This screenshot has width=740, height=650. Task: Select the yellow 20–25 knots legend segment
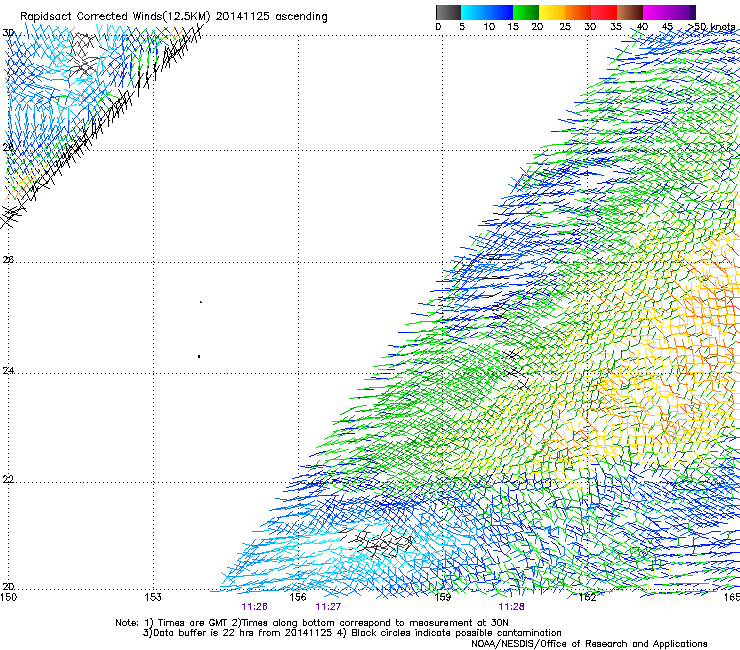tap(552, 12)
